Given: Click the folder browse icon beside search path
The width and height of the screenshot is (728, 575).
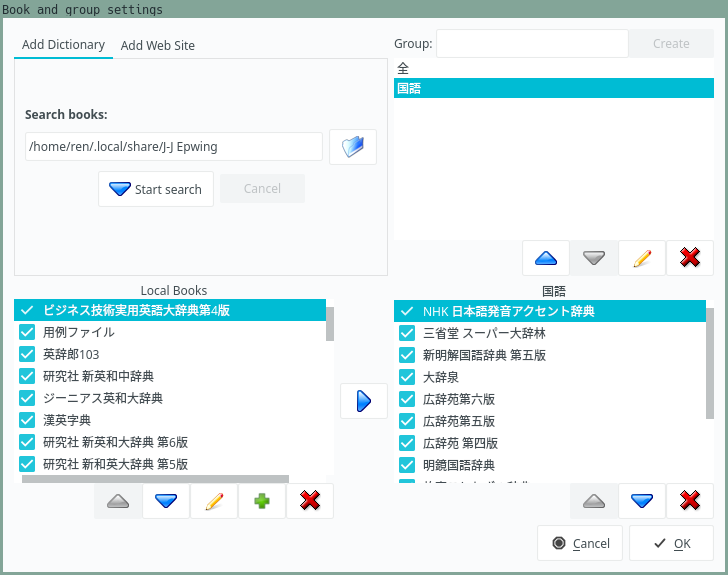Looking at the screenshot, I should 353,147.
